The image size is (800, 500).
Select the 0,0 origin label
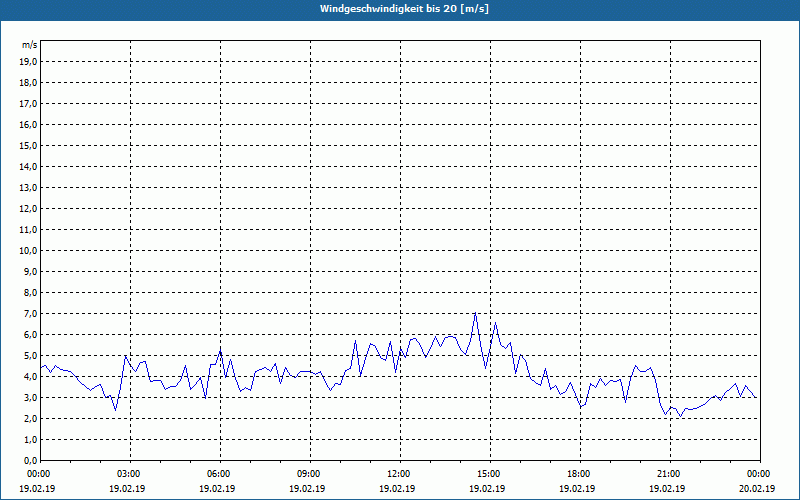click(x=31, y=461)
